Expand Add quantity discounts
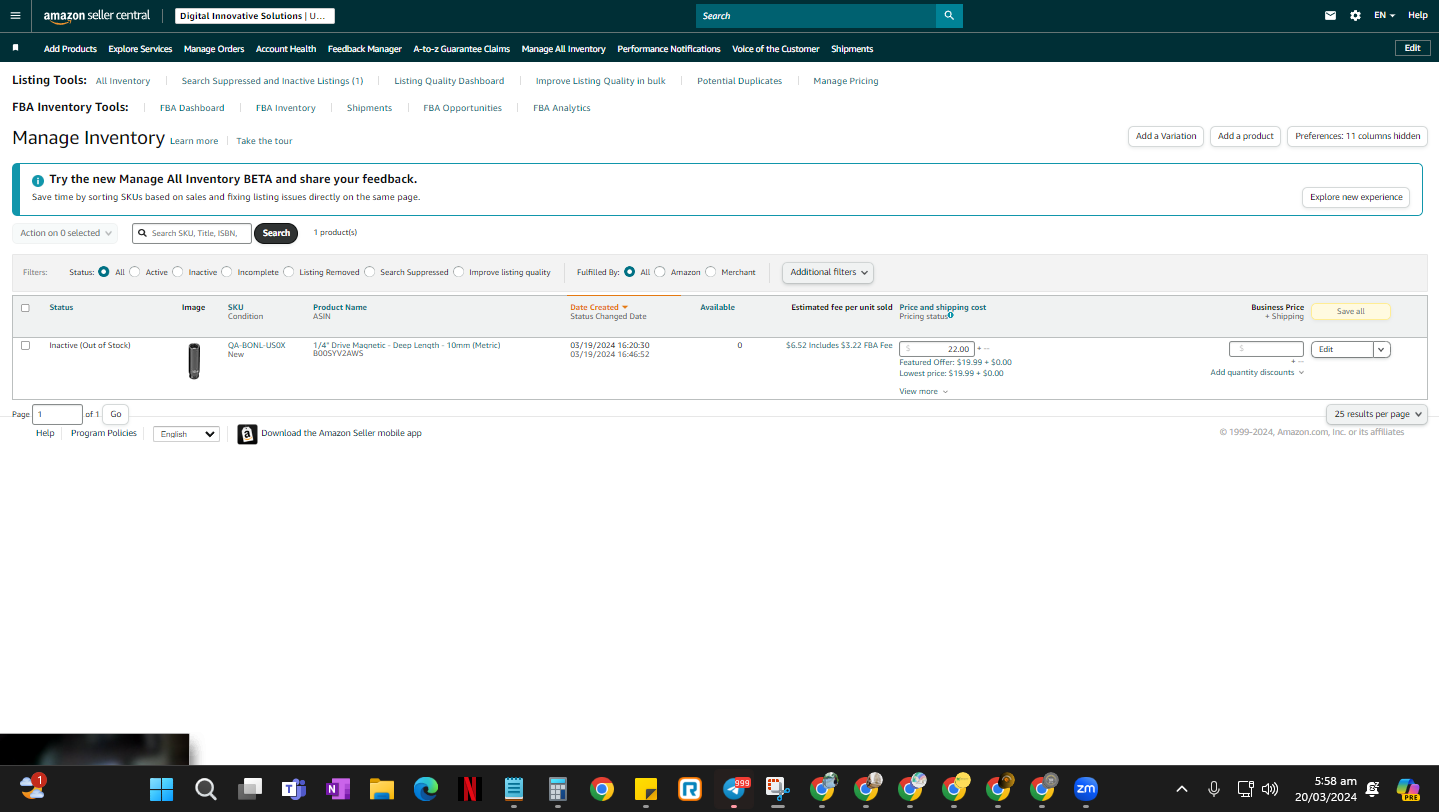The height and width of the screenshot is (812, 1439). [1257, 373]
